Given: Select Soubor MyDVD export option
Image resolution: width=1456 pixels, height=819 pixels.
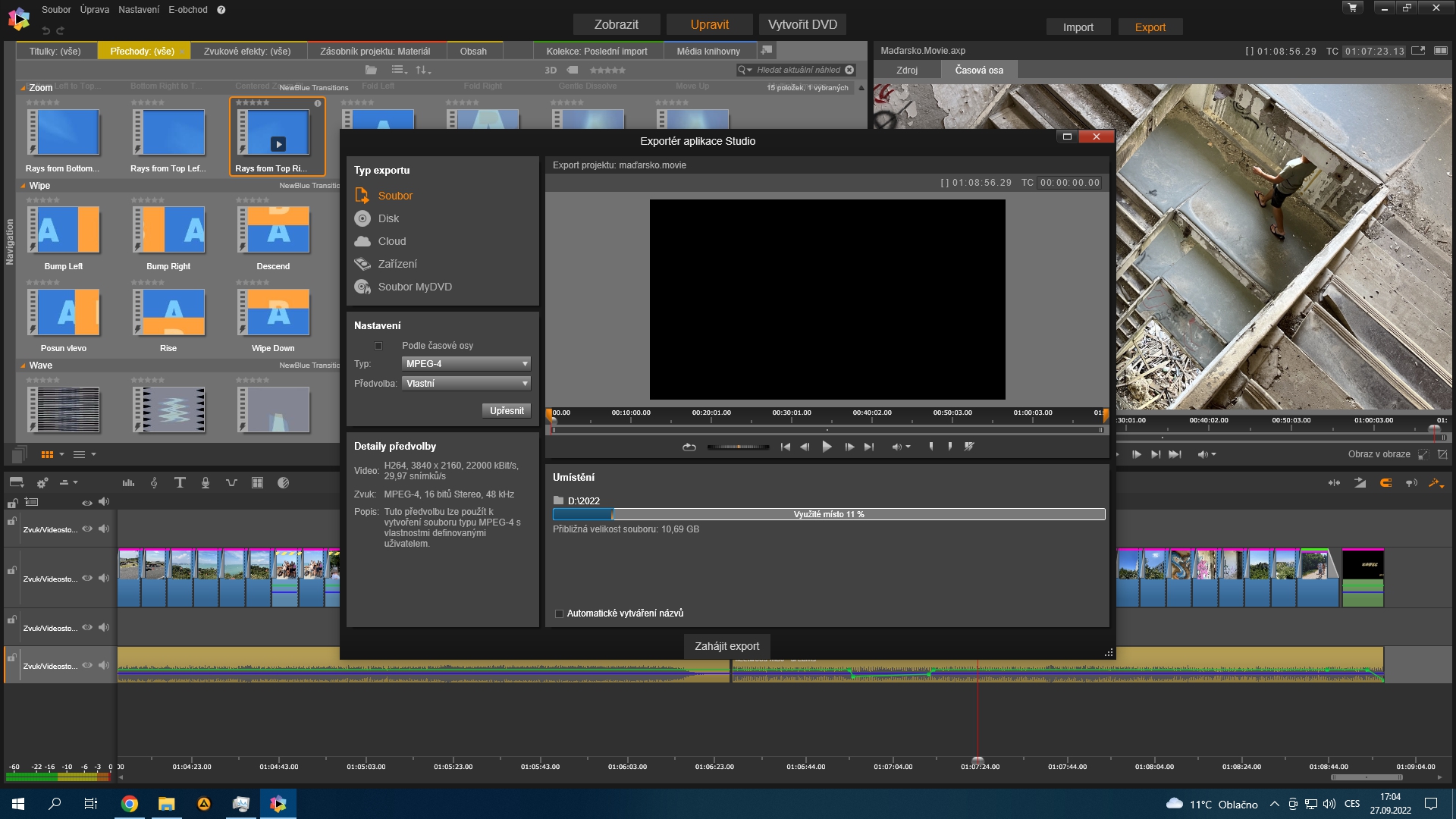Looking at the screenshot, I should (x=414, y=287).
